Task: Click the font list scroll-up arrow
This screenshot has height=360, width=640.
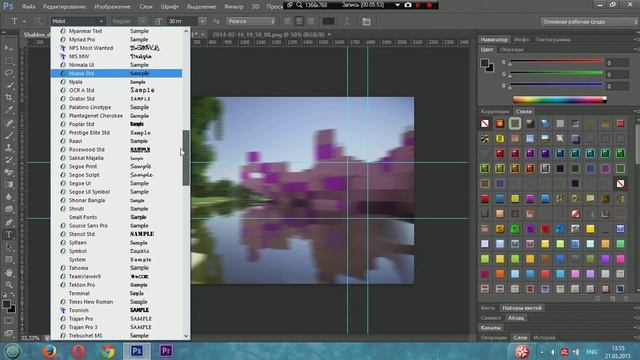Action: 186,31
